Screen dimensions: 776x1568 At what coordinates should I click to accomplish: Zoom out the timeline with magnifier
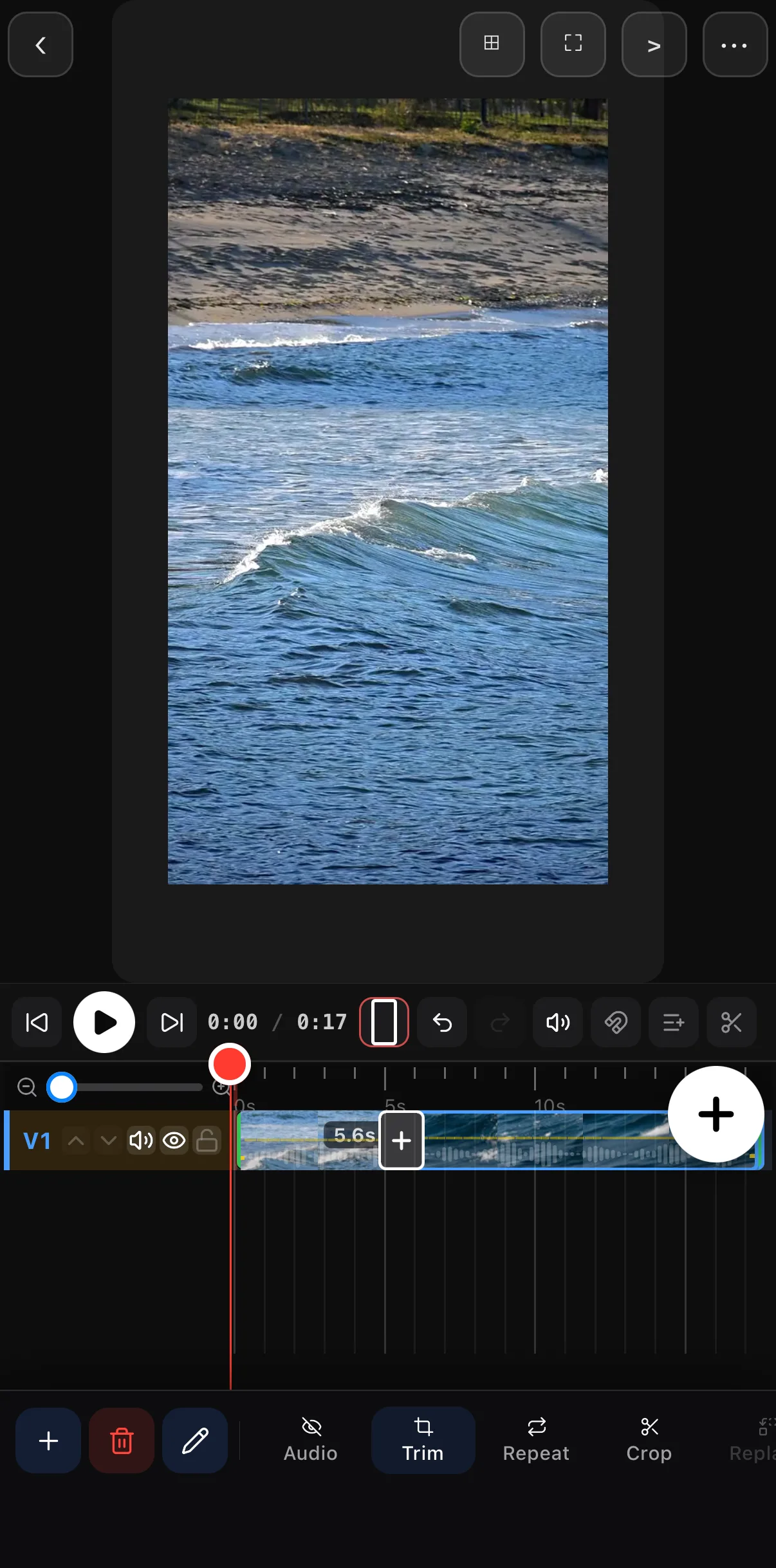coord(27,1087)
